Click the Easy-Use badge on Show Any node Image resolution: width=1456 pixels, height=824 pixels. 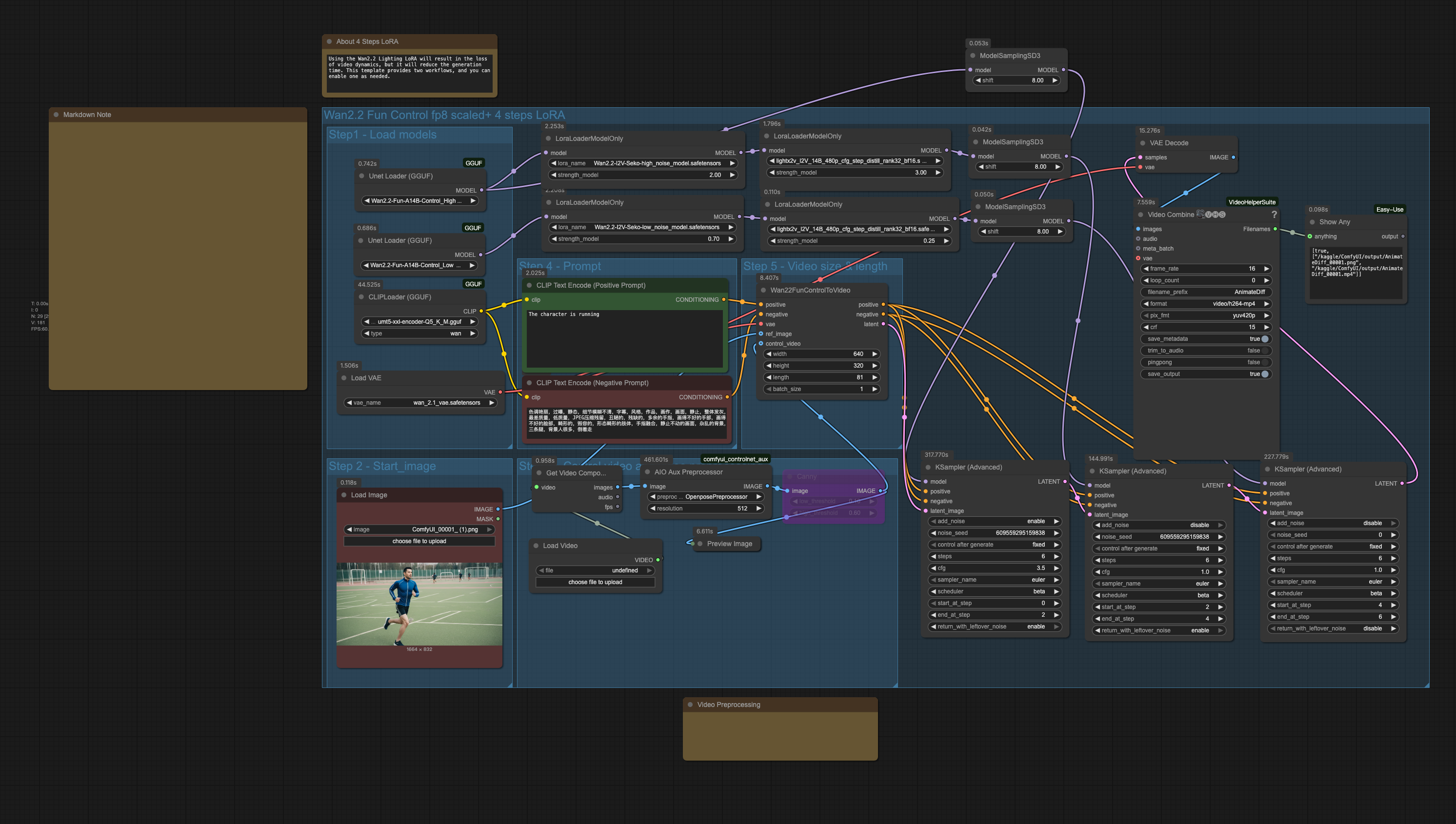click(1392, 209)
